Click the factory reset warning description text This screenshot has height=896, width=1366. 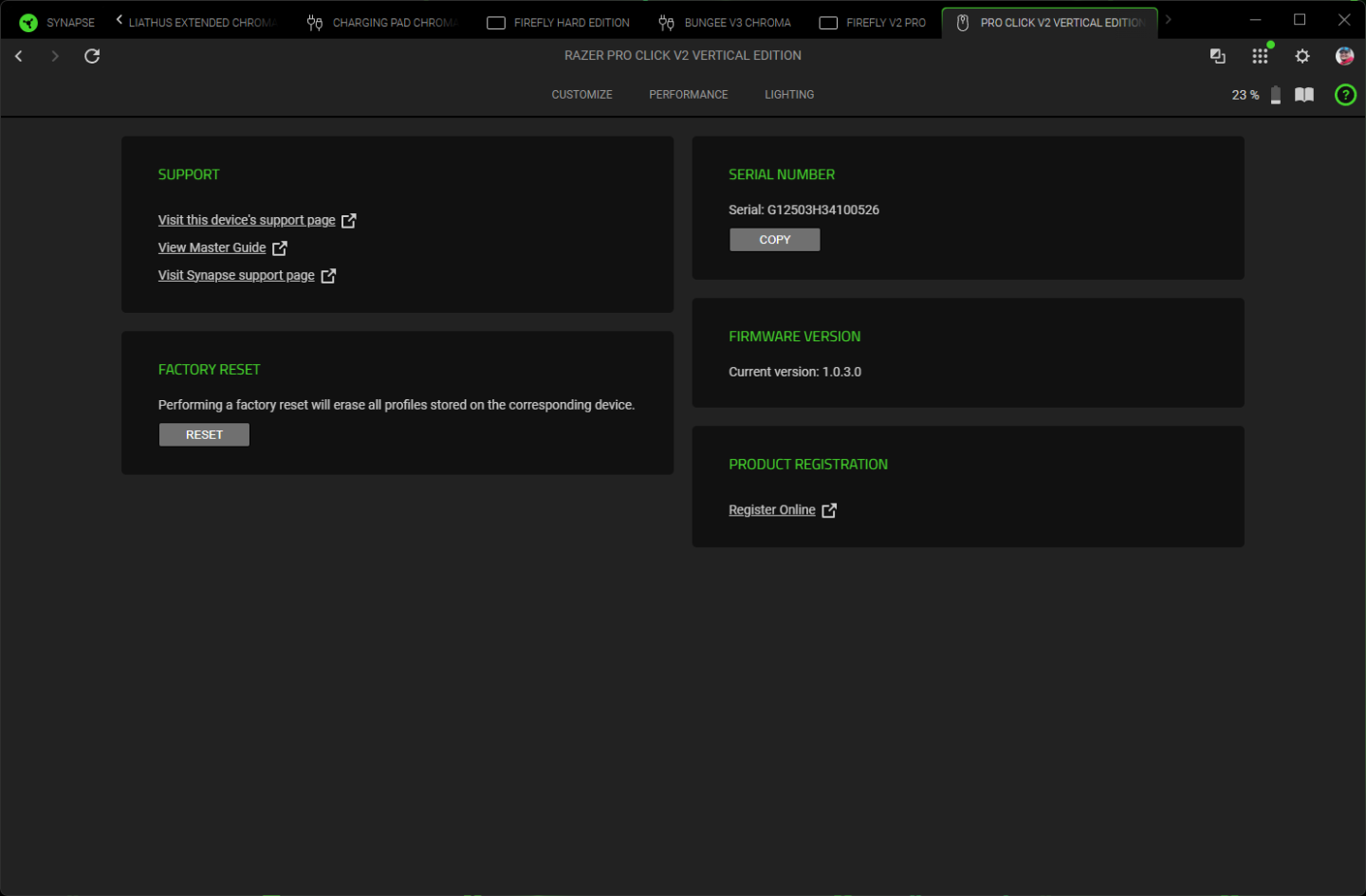[397, 405]
